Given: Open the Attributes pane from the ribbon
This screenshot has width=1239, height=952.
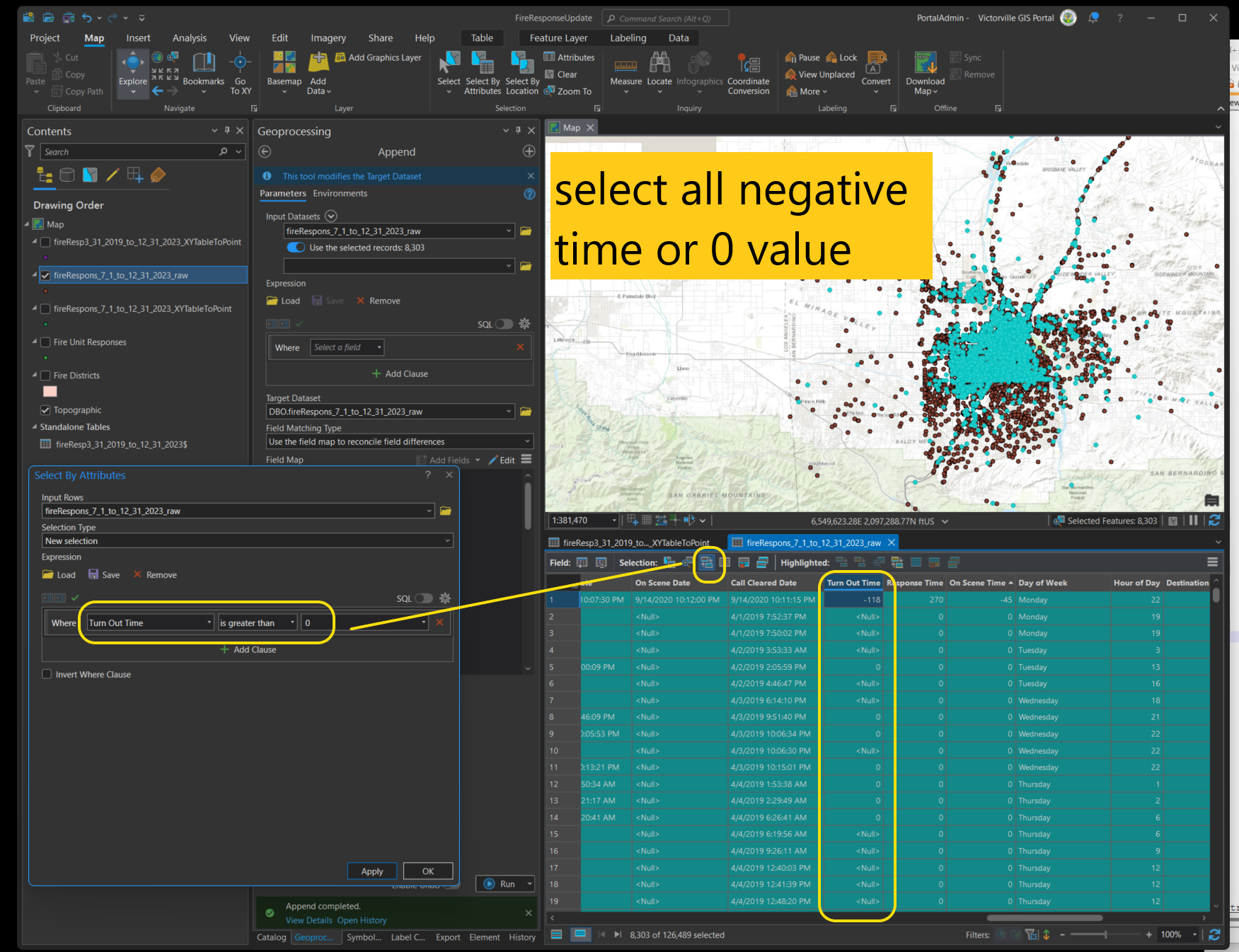Looking at the screenshot, I should 569,57.
